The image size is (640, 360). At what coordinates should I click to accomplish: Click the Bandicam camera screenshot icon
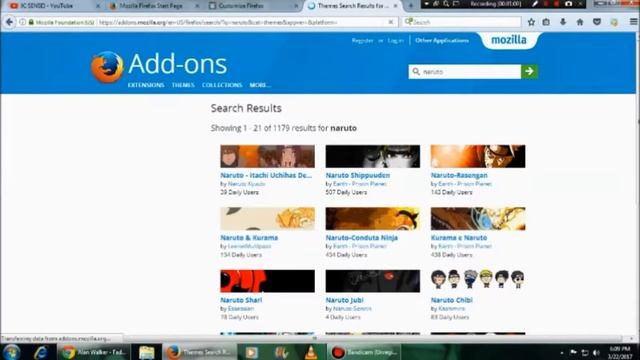coord(569,4)
